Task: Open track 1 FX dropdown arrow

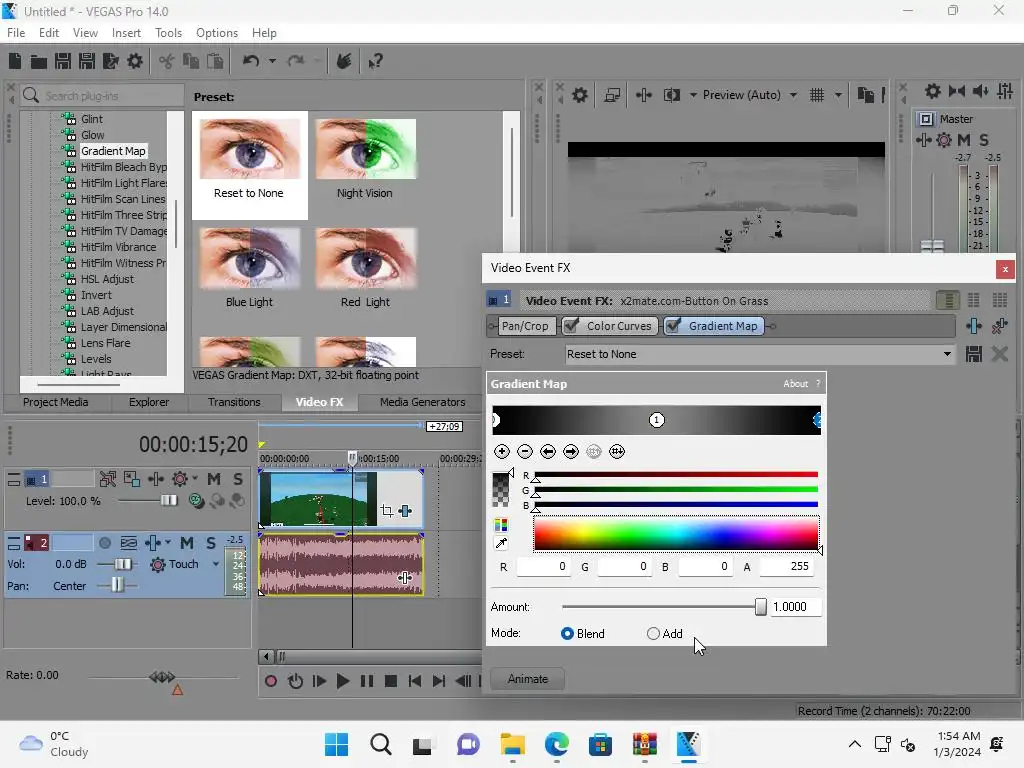Action: pos(195,479)
